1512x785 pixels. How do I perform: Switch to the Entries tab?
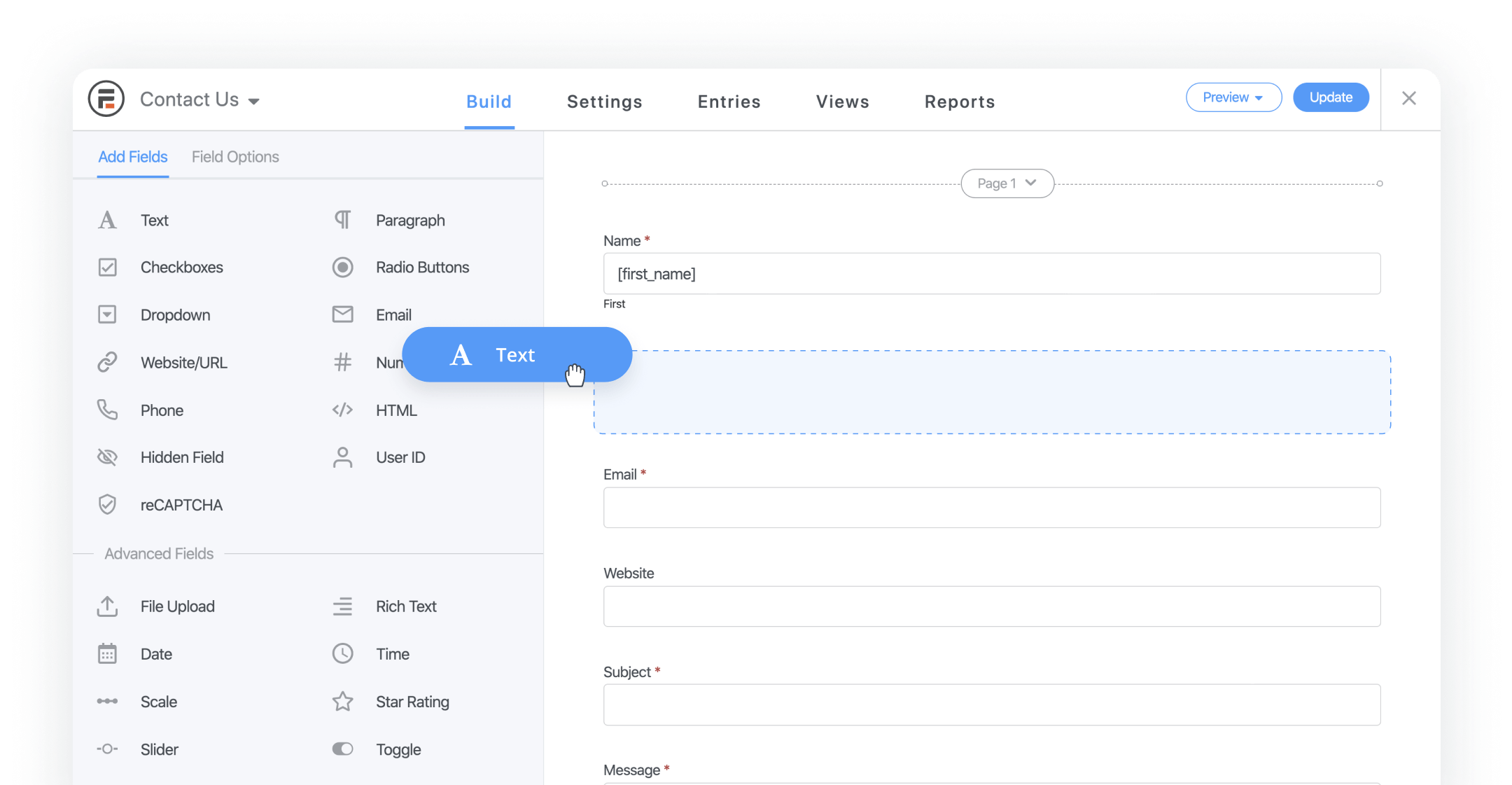pyautogui.click(x=729, y=101)
